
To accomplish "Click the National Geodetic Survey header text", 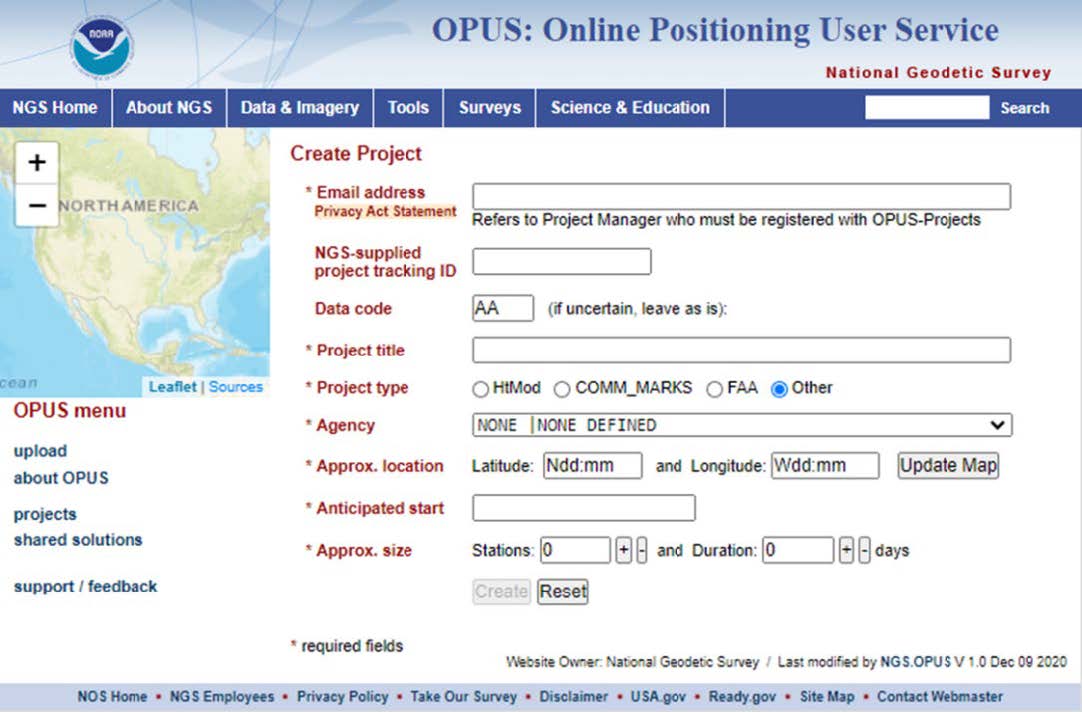I will [x=938, y=72].
